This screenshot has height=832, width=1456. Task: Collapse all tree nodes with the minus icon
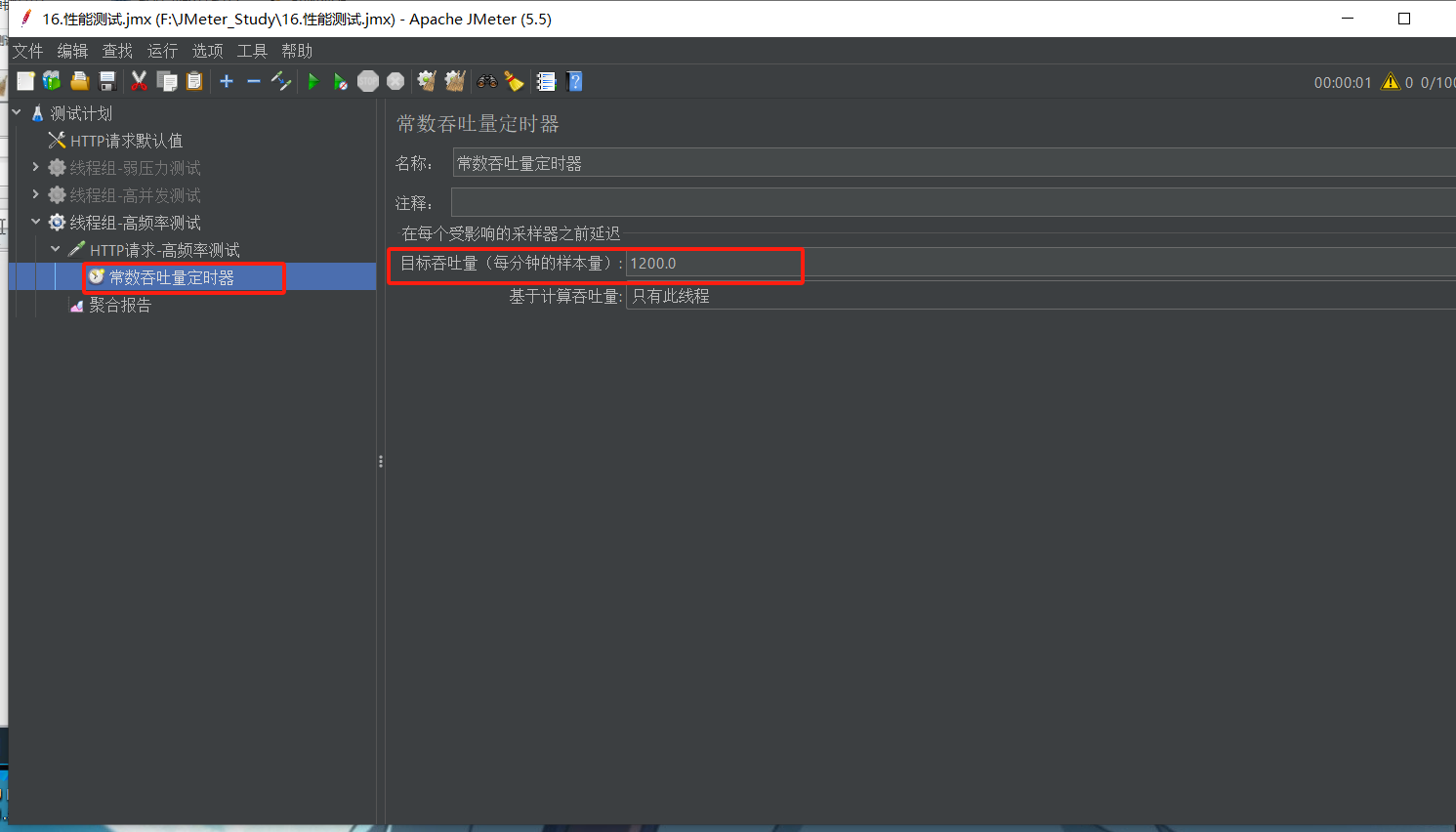[254, 81]
